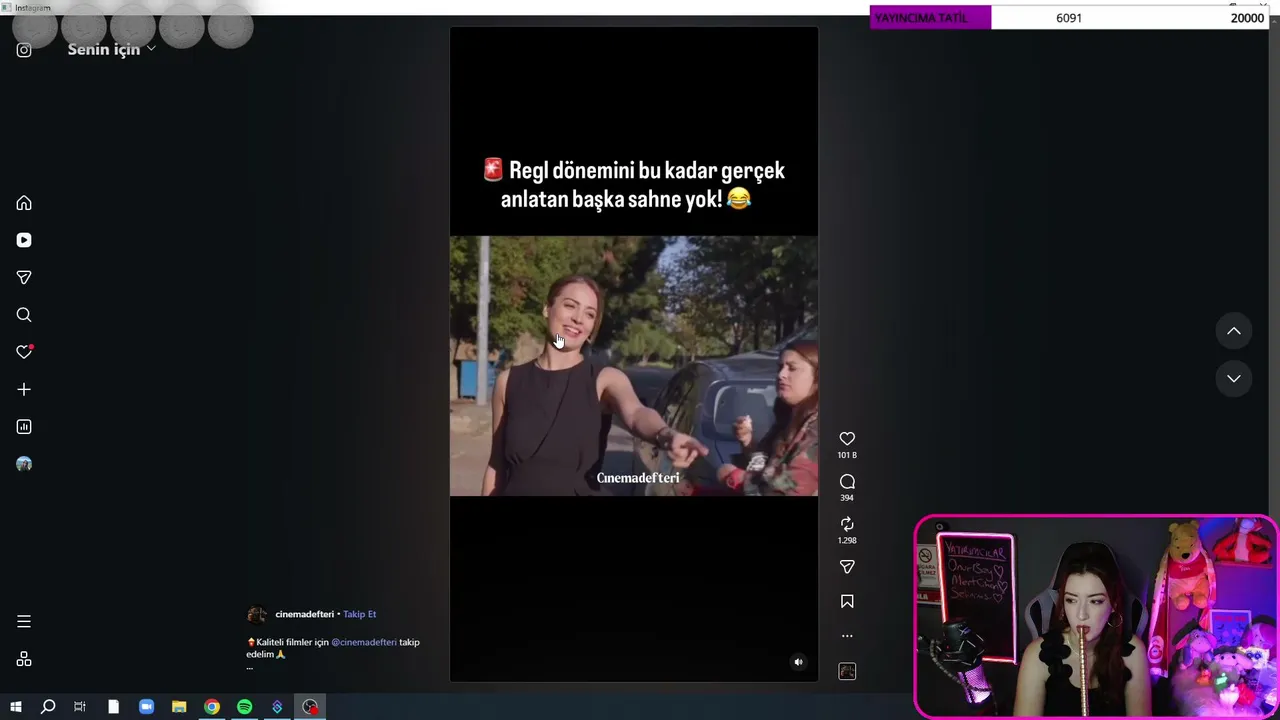
Task: Open Reels from the left sidebar
Action: pos(24,240)
